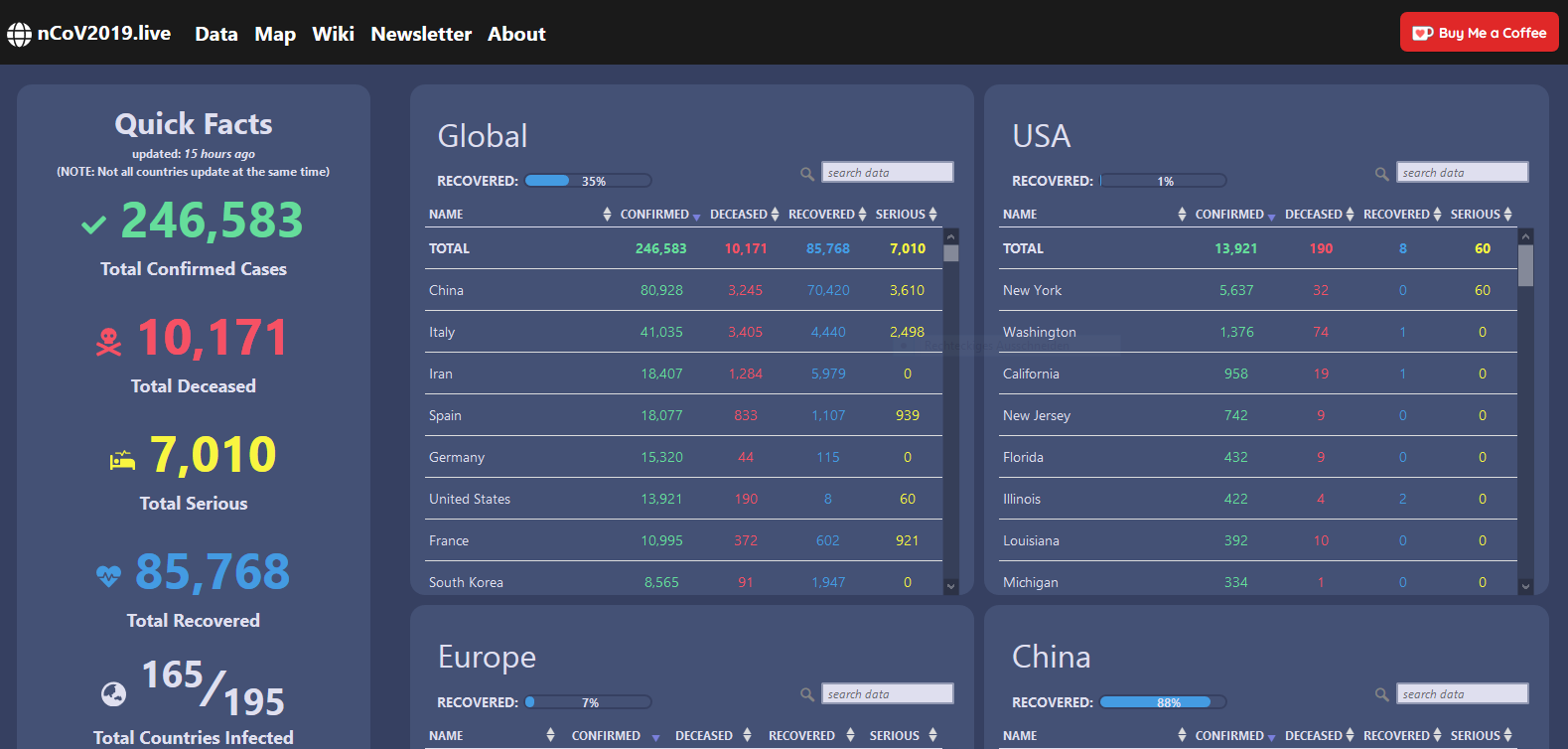1568x749 pixels.
Task: Sort Global table by DECEASED arrows
Action: click(x=775, y=215)
